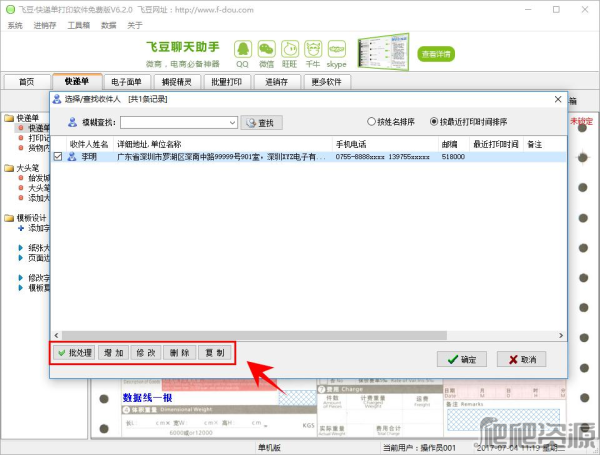Open the 工具箱 menu

pyautogui.click(x=78, y=25)
